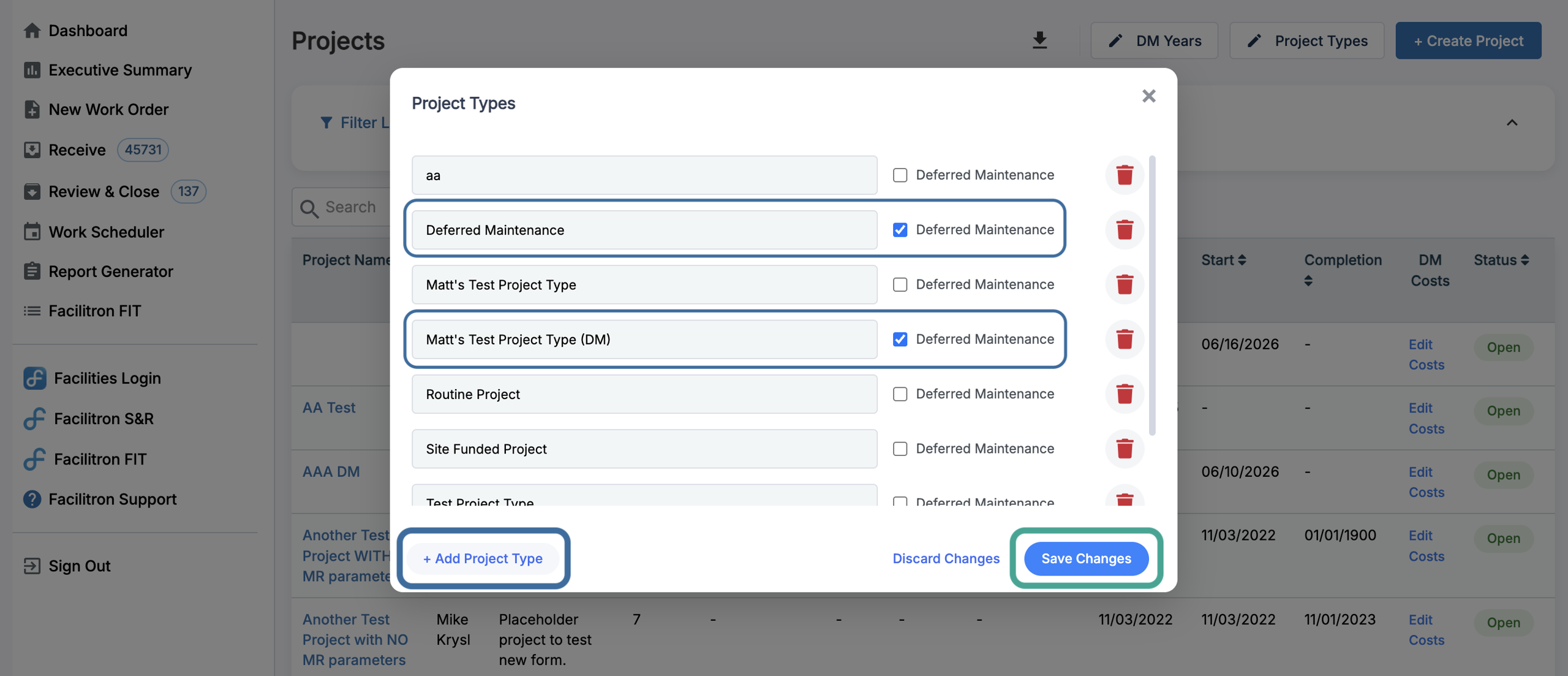The image size is (1568, 676).
Task: Click '+ Add Project Type'
Action: click(483, 558)
